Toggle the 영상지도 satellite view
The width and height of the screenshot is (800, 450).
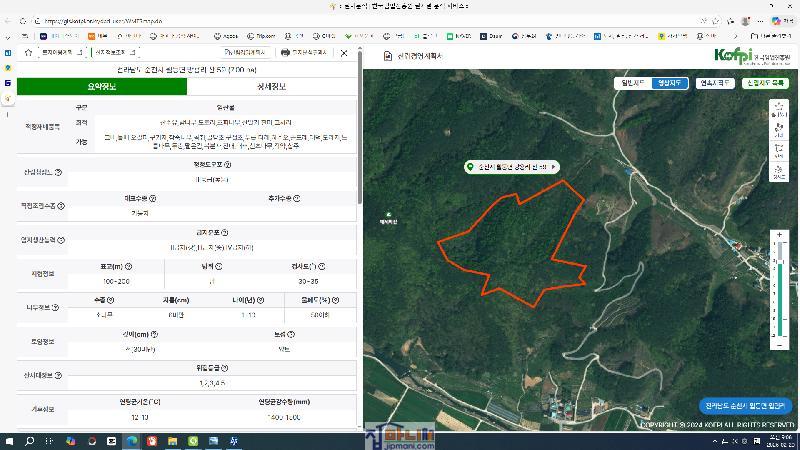(668, 83)
